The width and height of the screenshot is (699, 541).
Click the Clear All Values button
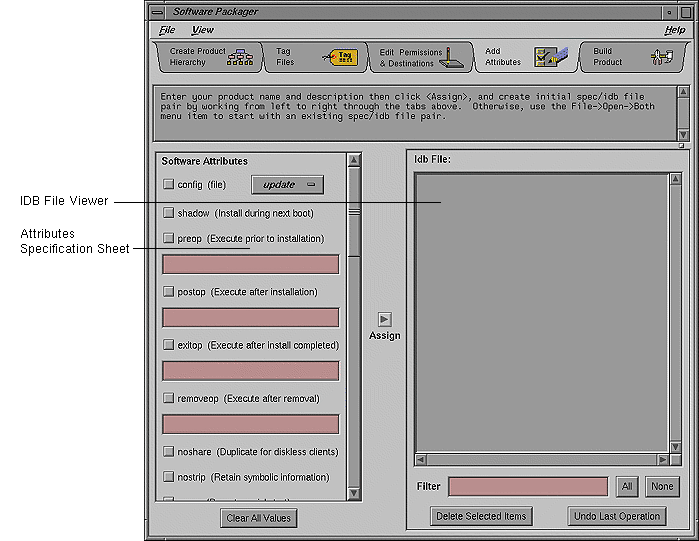pyautogui.click(x=259, y=518)
